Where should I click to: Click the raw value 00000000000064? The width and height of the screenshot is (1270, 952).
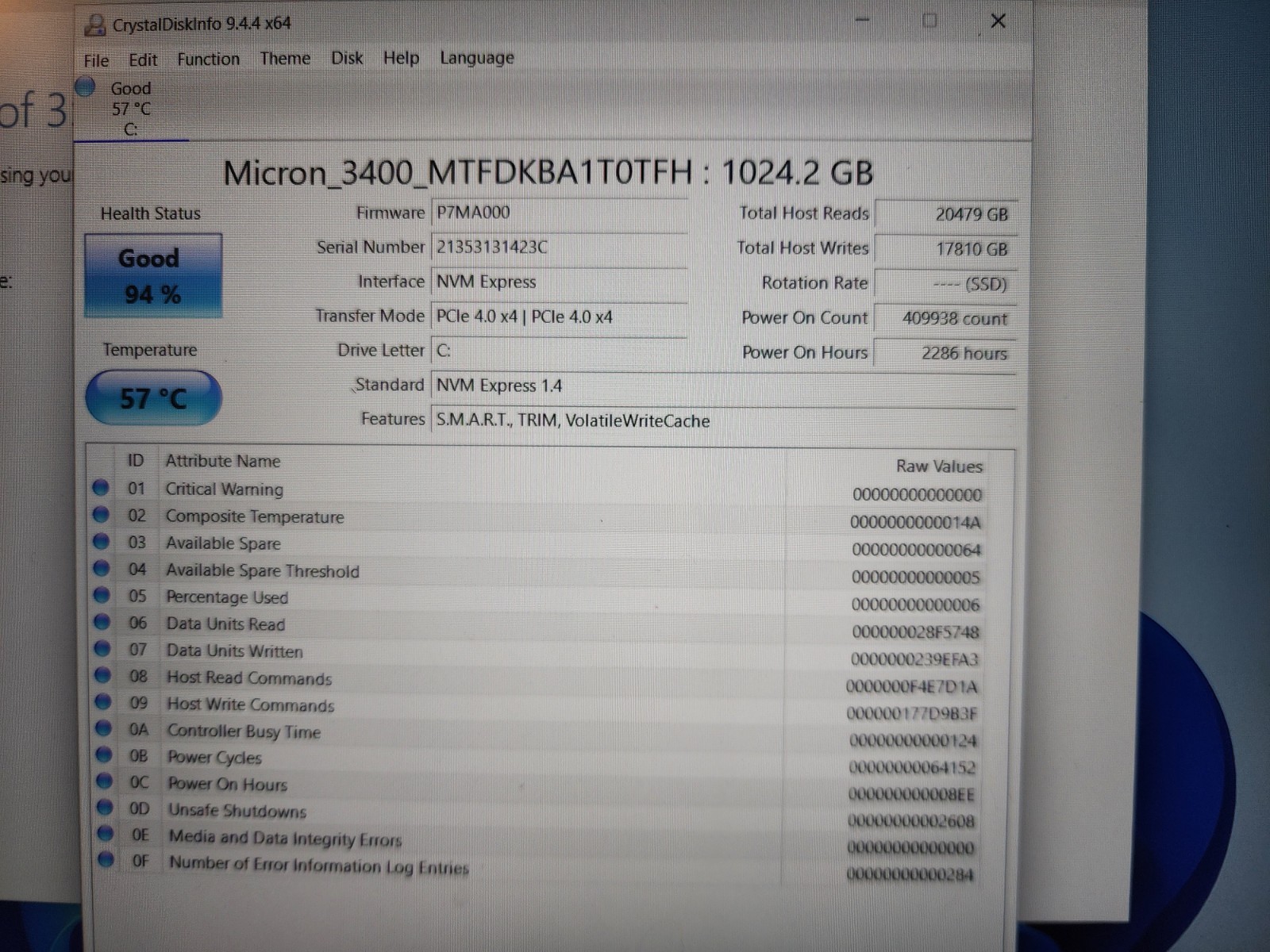(x=916, y=550)
